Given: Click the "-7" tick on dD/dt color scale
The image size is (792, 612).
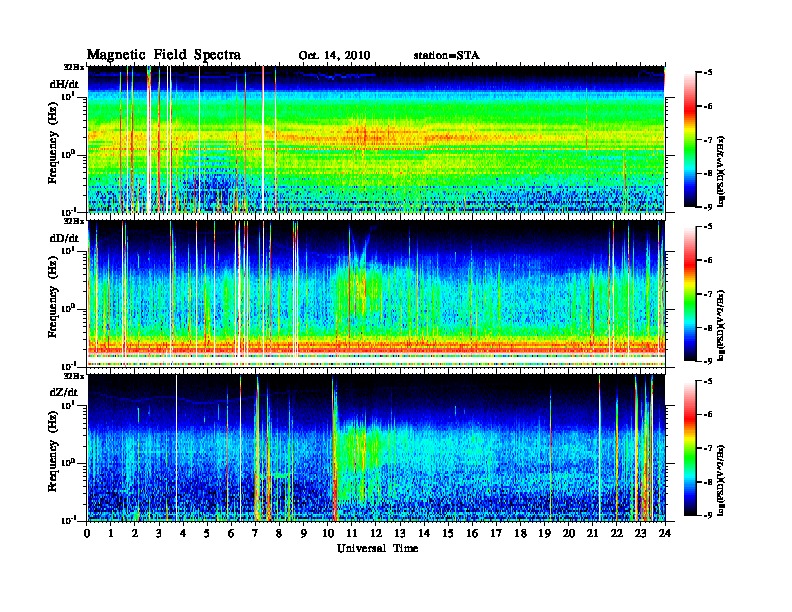Looking at the screenshot, I should click(x=708, y=294).
